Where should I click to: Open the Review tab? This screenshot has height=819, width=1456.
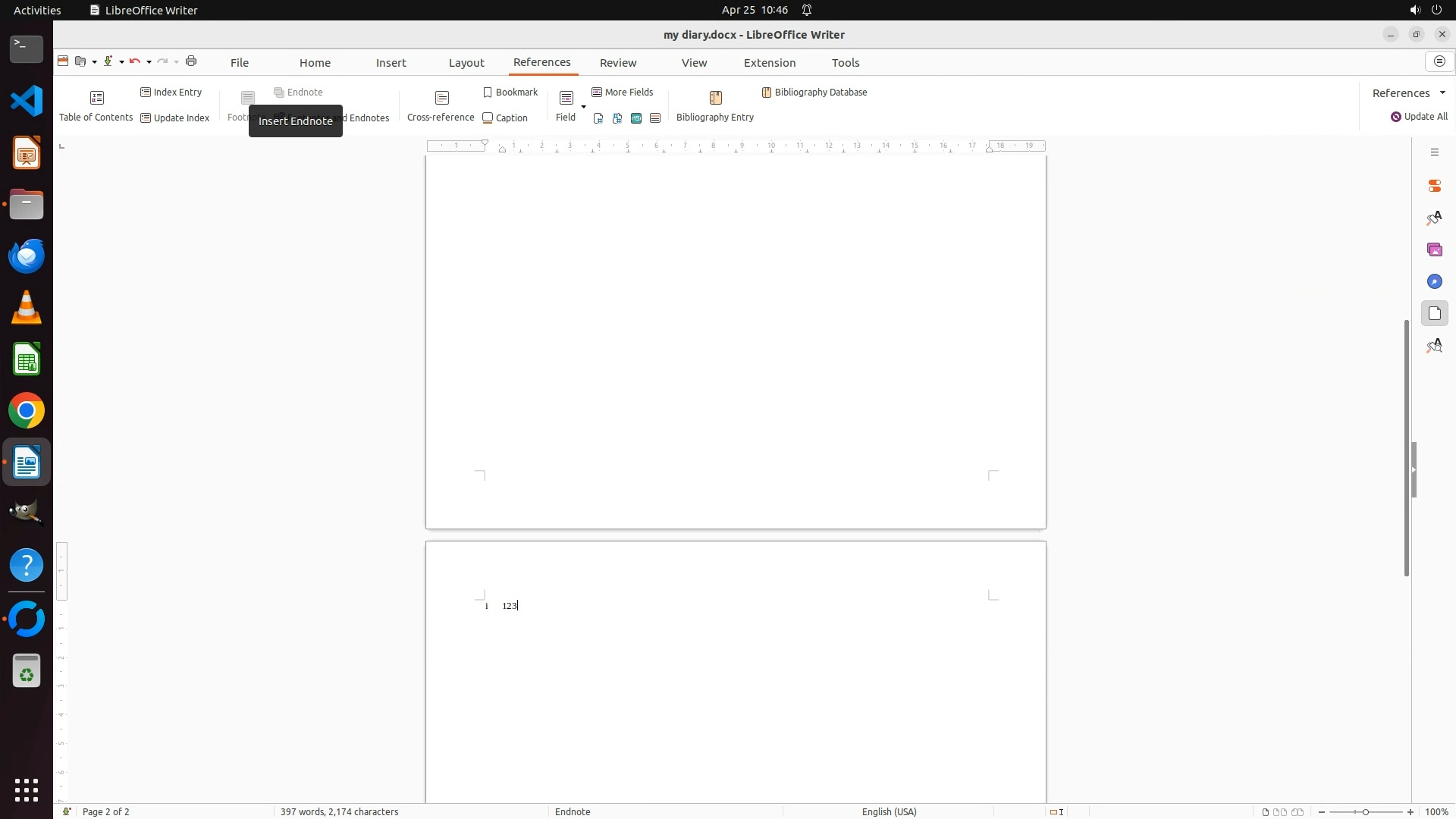click(617, 63)
